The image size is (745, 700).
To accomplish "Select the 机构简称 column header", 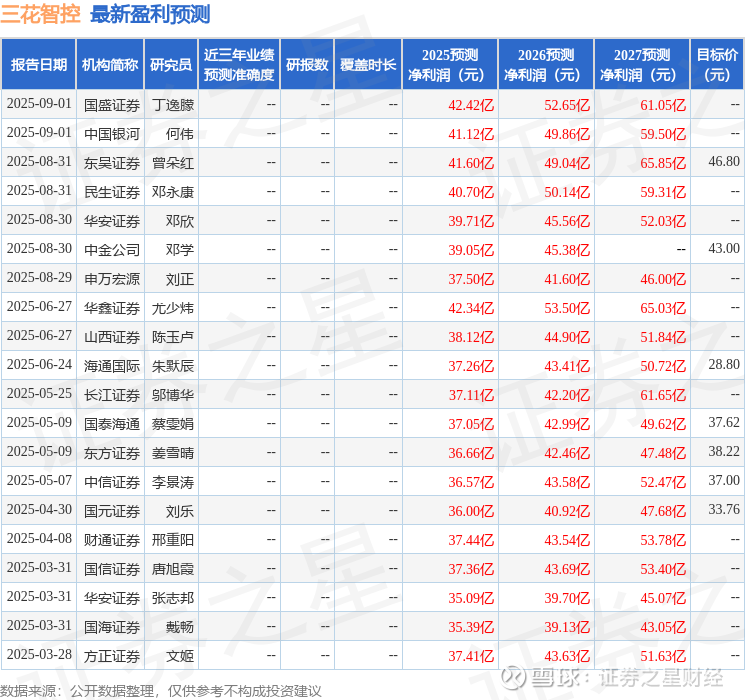I will 110,65.
